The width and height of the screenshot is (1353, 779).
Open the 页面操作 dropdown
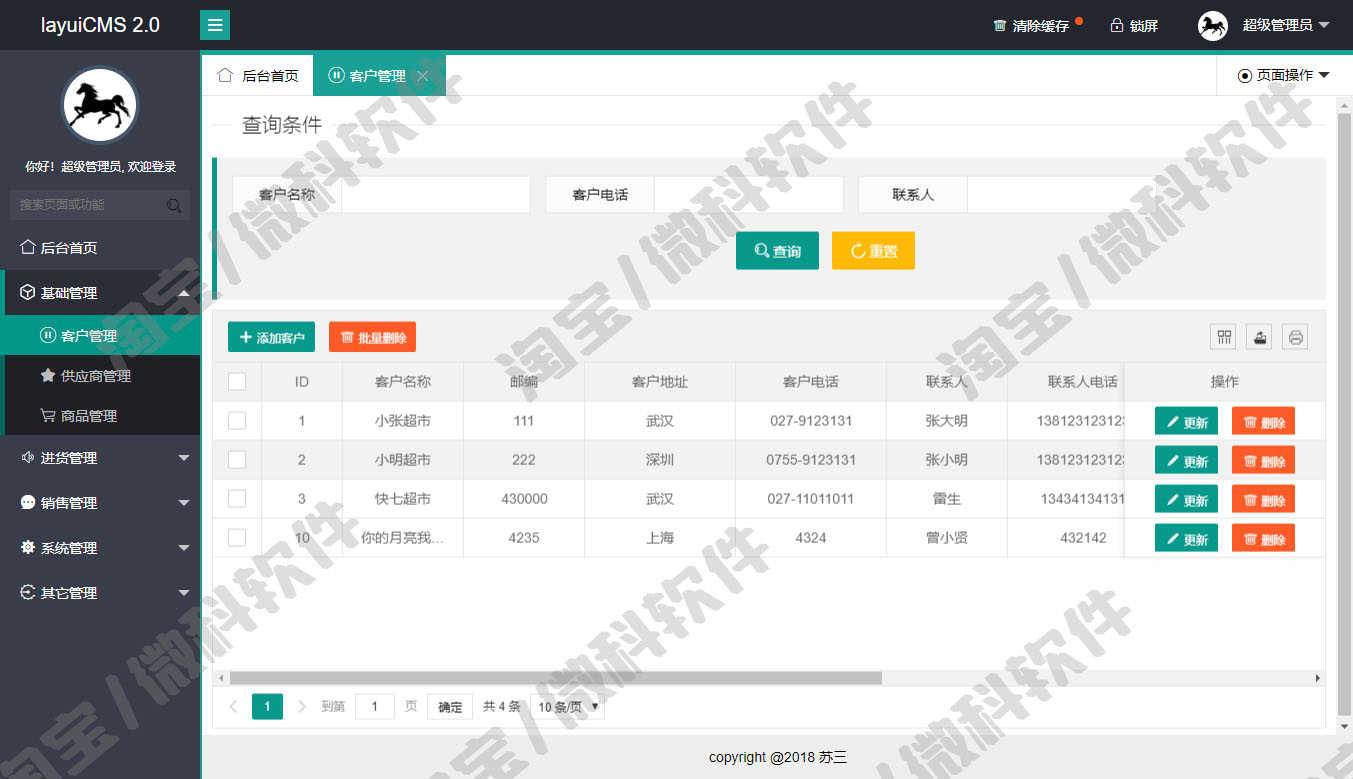[x=1284, y=75]
